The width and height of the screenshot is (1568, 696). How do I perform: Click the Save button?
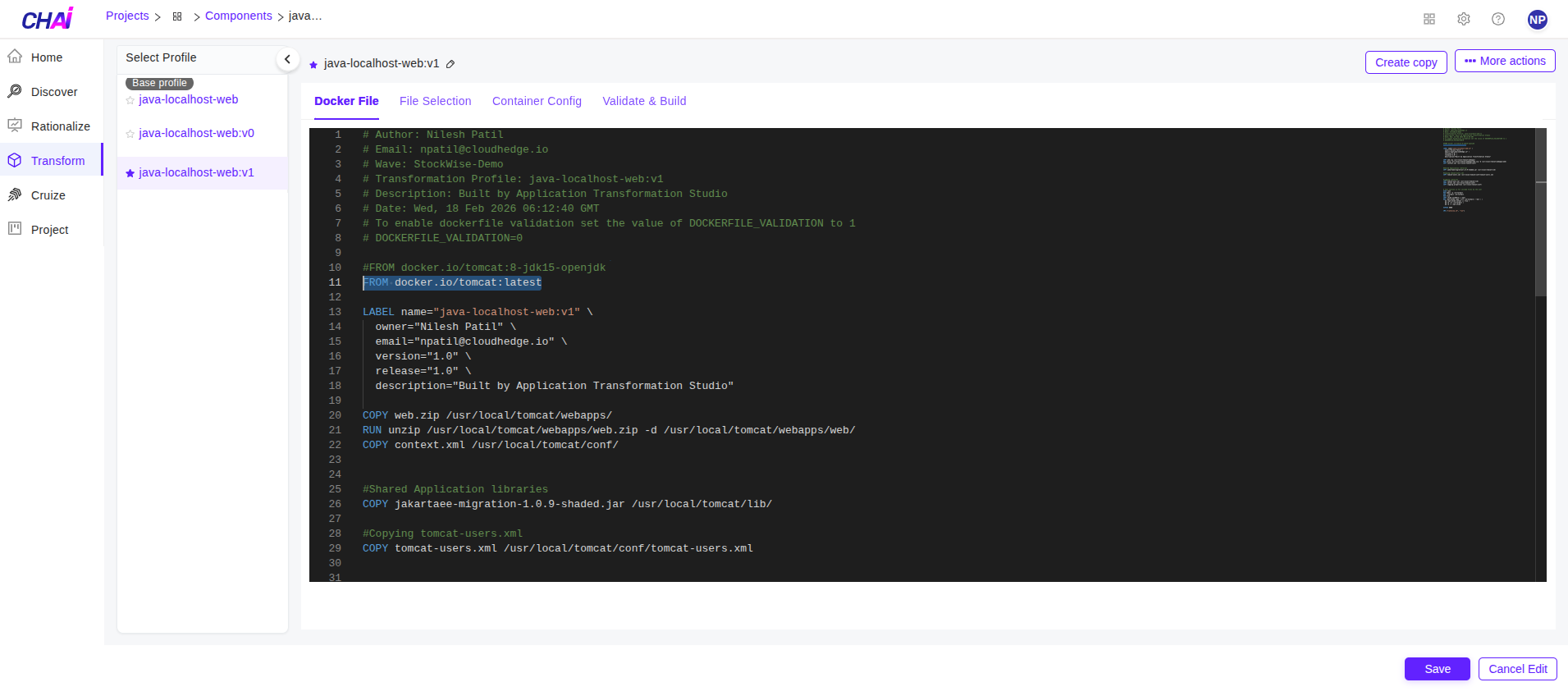pos(1437,669)
